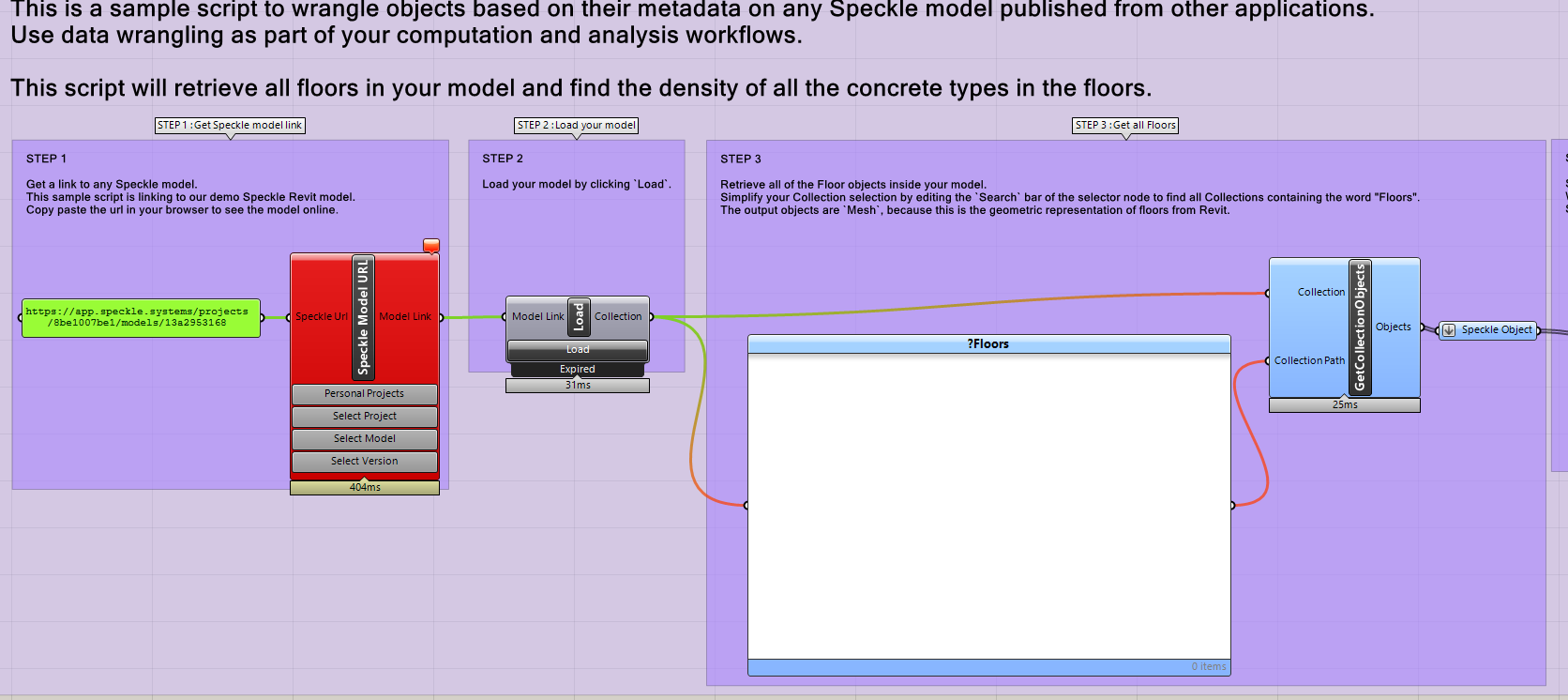
Task: Click the 25ms profiler tag
Action: (x=1345, y=405)
